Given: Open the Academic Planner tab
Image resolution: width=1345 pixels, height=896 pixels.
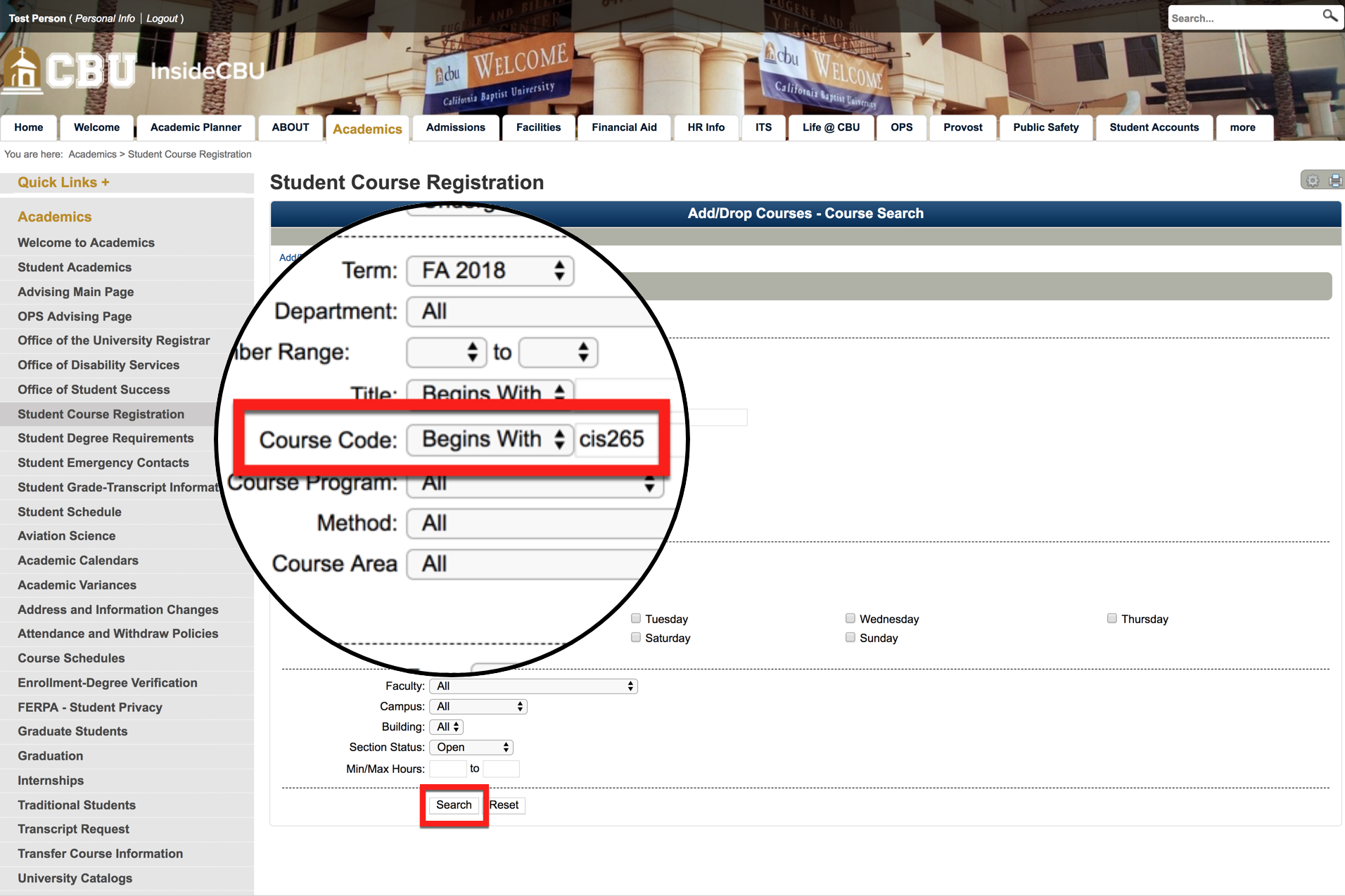Looking at the screenshot, I should coord(196,127).
